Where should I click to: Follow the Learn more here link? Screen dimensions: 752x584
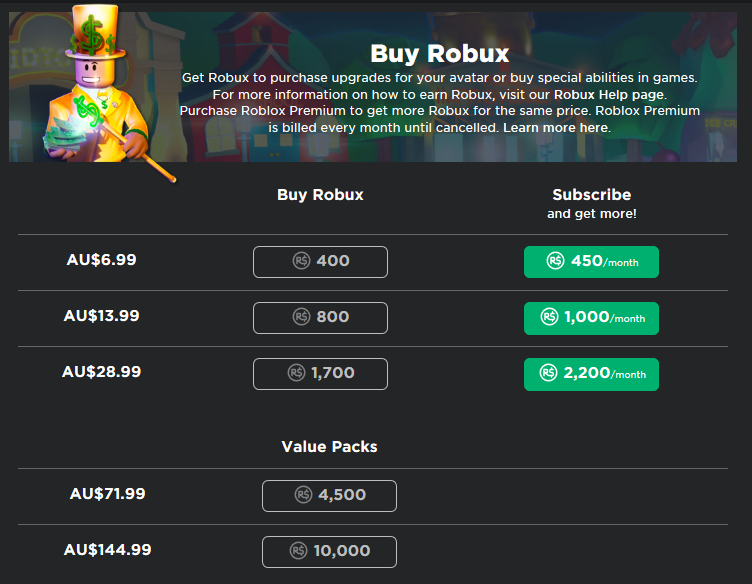pos(556,128)
